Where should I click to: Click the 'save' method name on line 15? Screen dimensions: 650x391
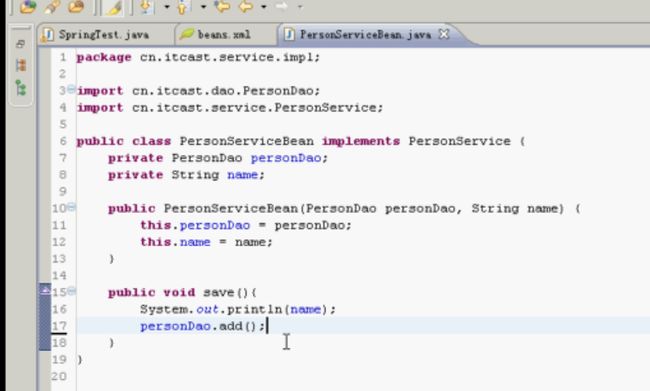[x=219, y=293]
